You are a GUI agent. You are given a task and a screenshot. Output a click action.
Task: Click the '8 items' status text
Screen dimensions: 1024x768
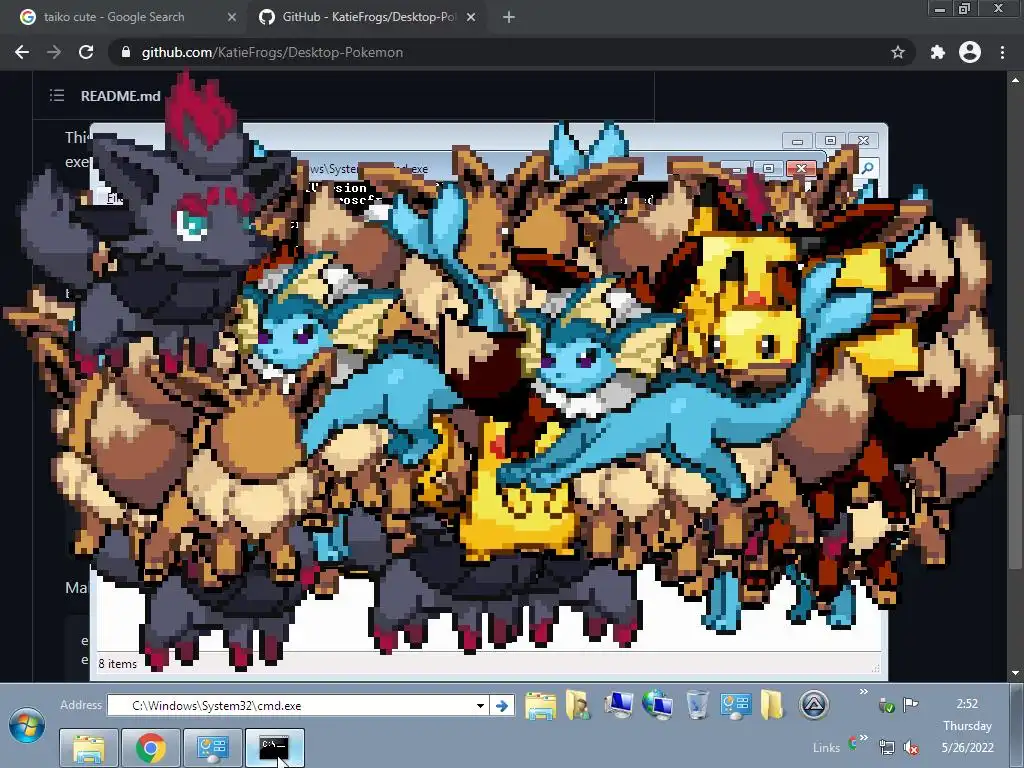coord(118,664)
